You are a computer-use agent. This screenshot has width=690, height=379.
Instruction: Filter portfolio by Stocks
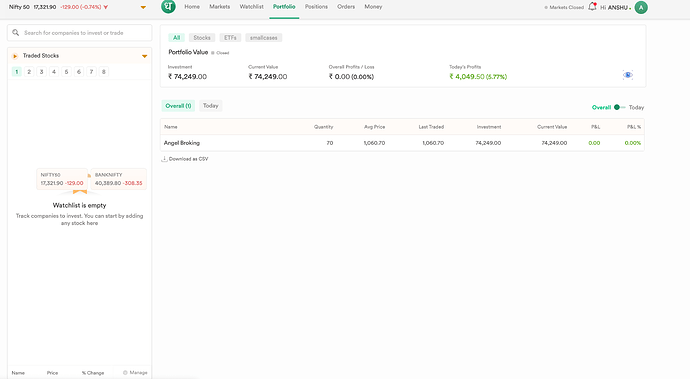pos(202,38)
